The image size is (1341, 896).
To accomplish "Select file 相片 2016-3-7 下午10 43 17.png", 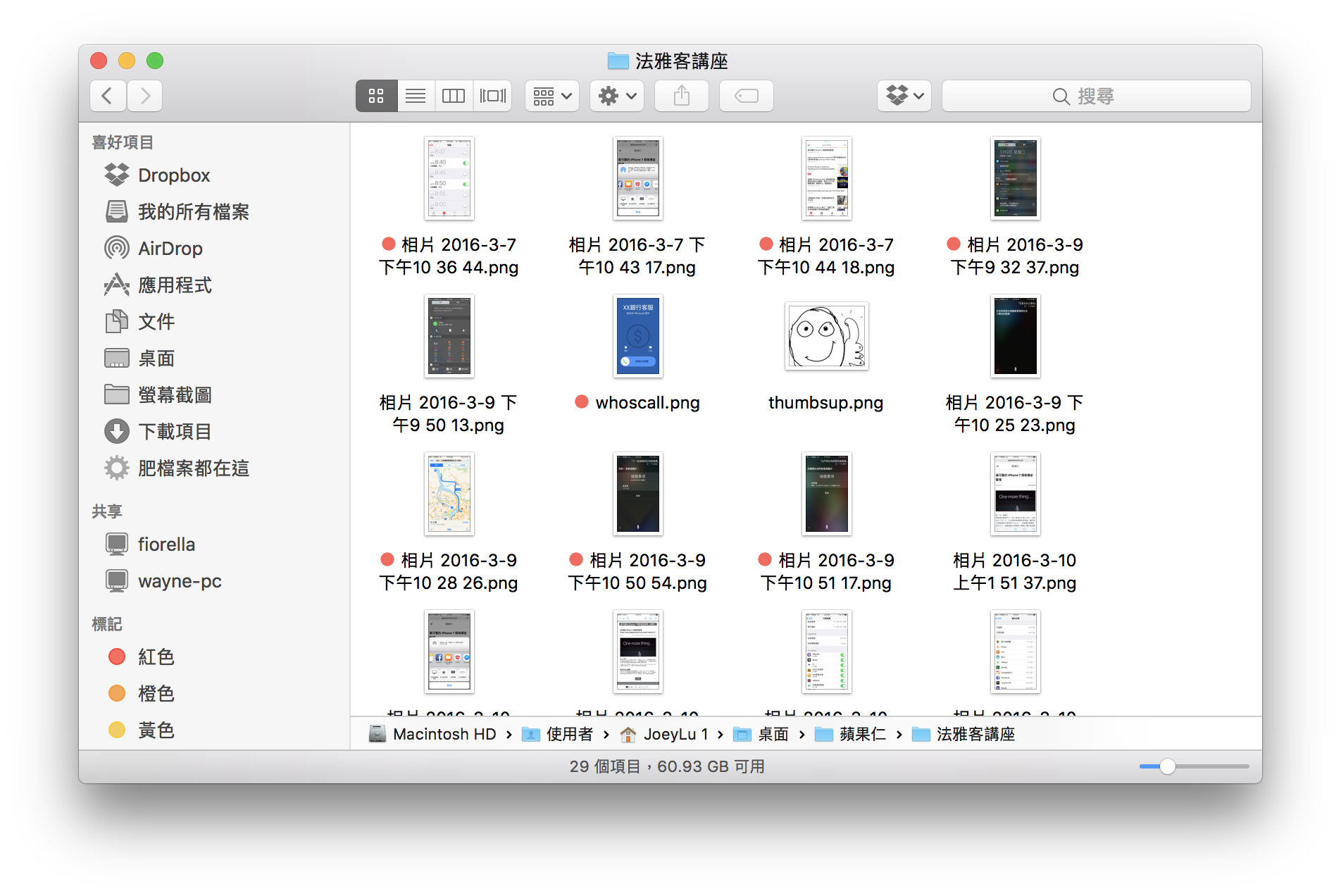I will 638,178.
